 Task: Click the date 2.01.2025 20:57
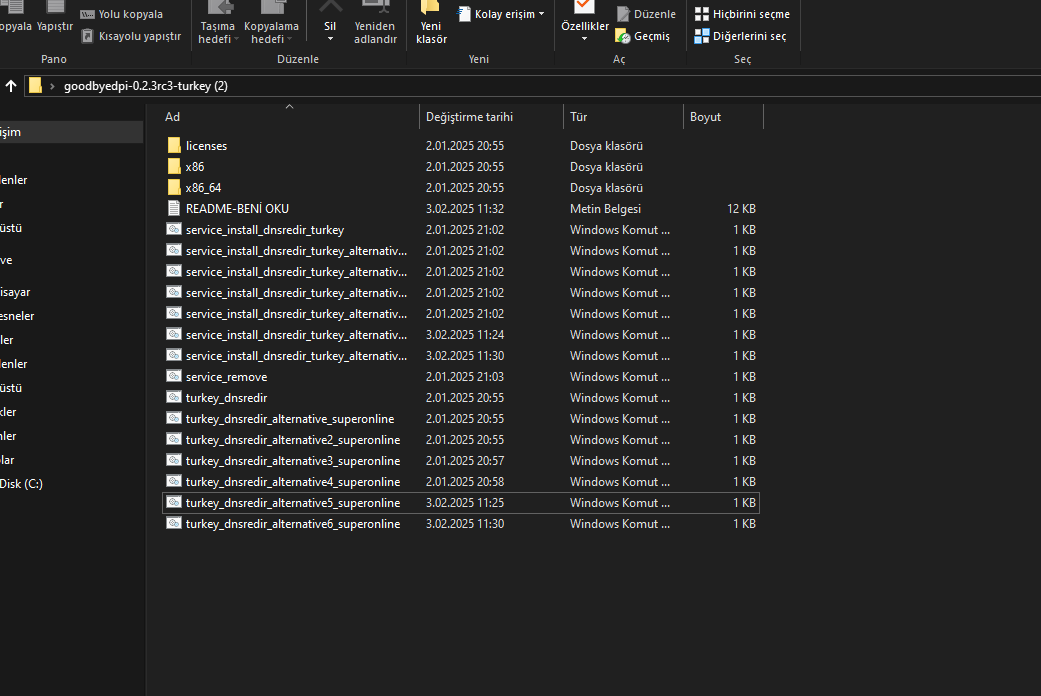pos(465,461)
